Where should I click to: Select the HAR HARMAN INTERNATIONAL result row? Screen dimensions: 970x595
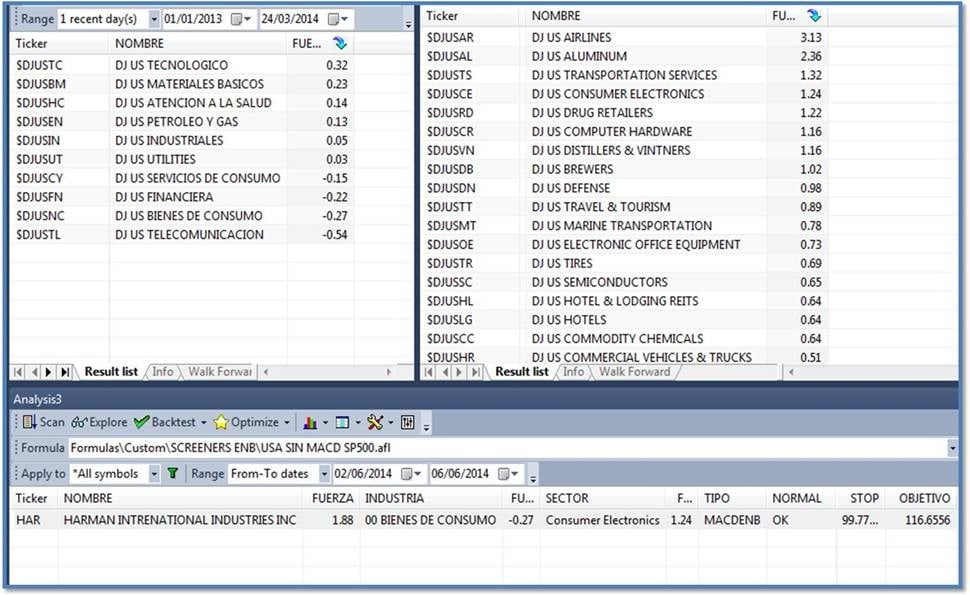coord(484,520)
